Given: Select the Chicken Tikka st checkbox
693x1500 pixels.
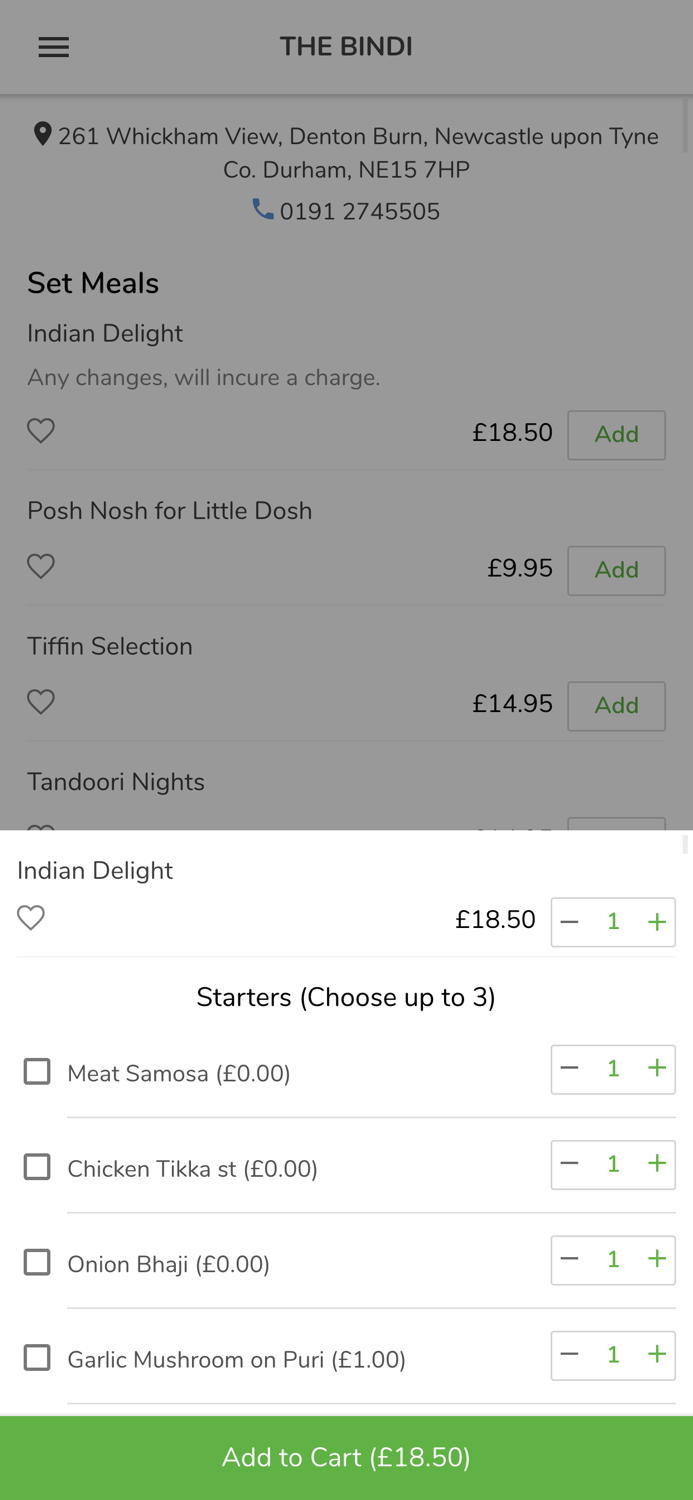Looking at the screenshot, I should pos(37,1167).
